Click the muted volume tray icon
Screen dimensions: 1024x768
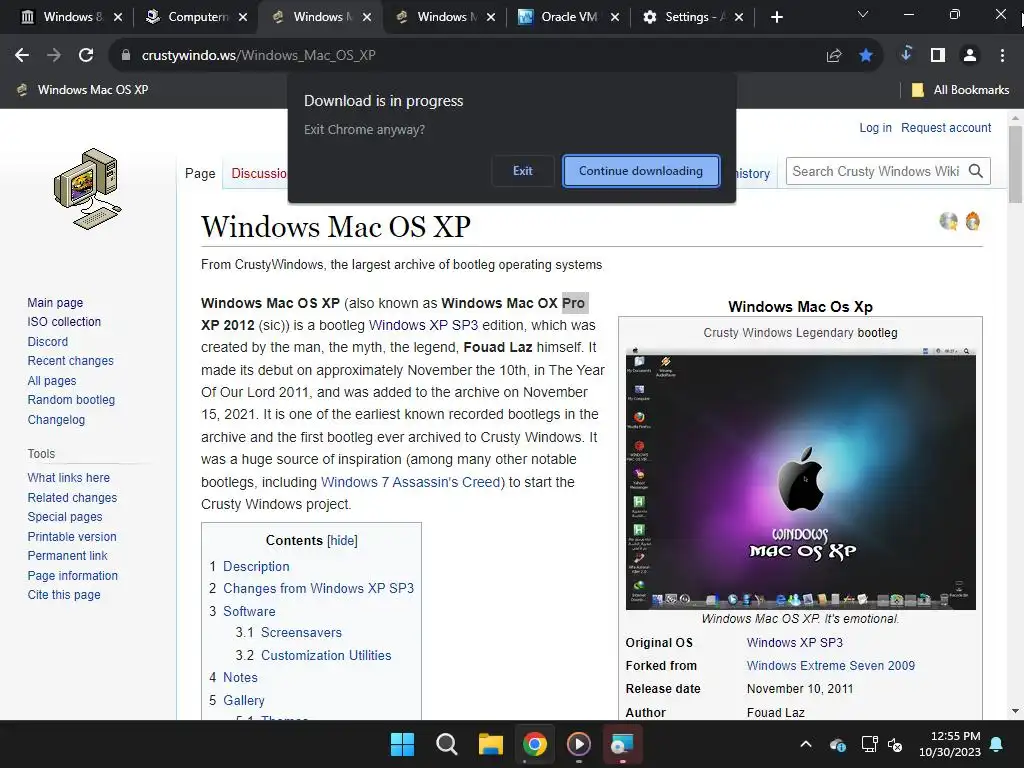coord(895,744)
